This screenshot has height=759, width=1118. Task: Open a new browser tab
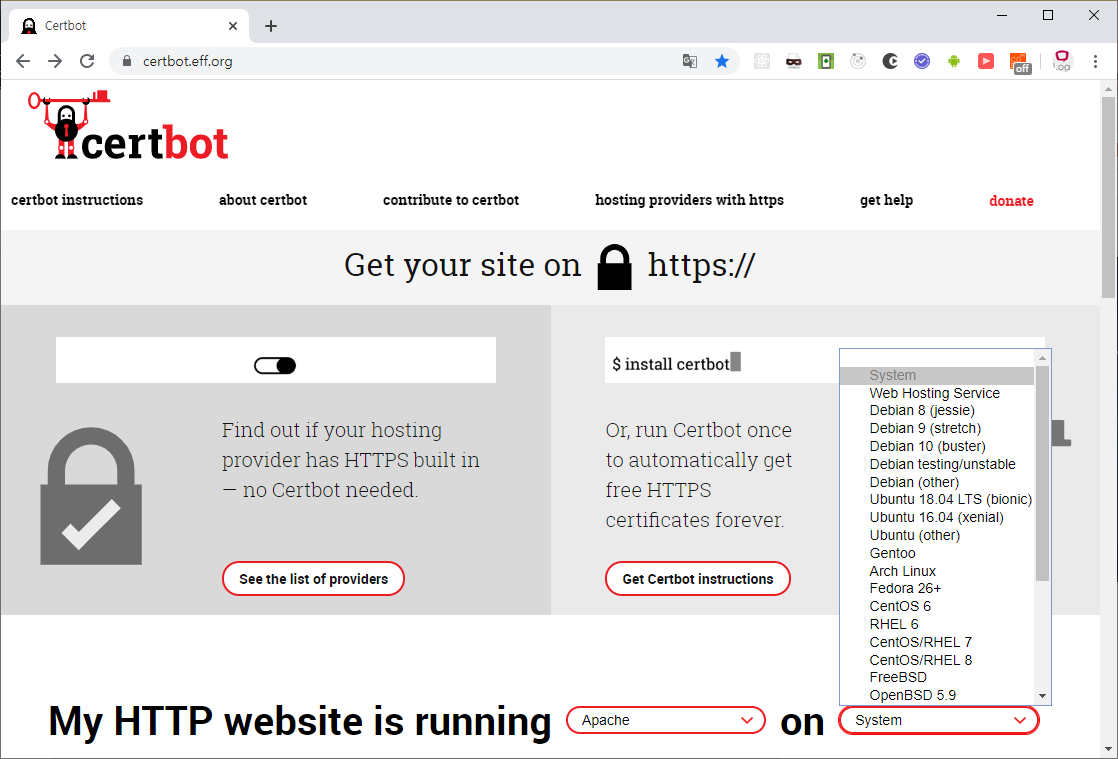[271, 26]
